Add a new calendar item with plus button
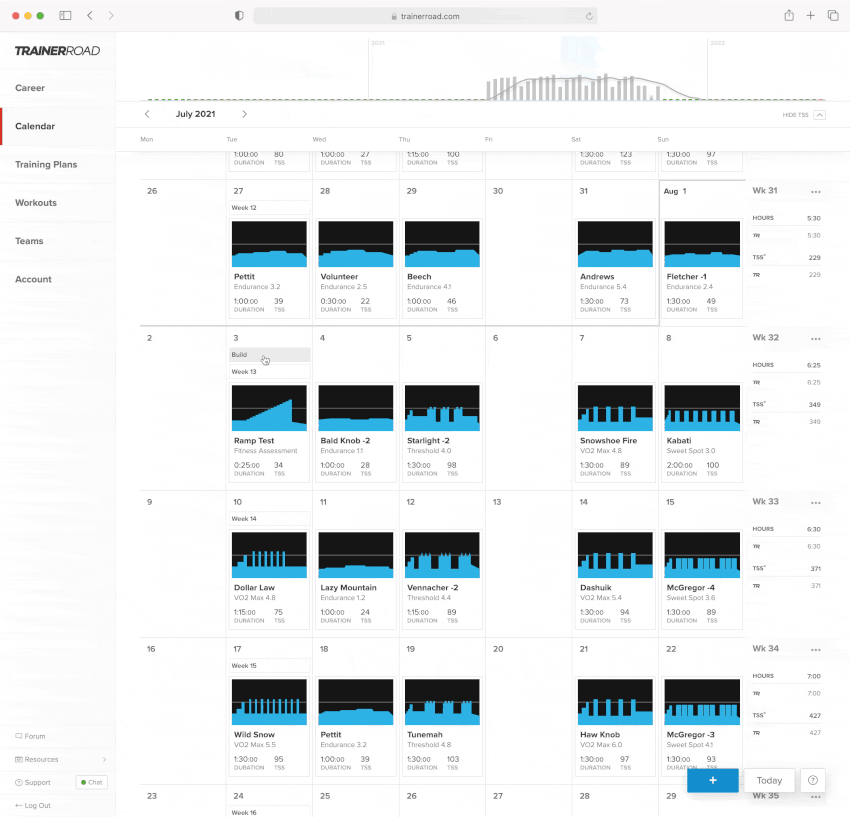This screenshot has height=817, width=850. [x=713, y=780]
